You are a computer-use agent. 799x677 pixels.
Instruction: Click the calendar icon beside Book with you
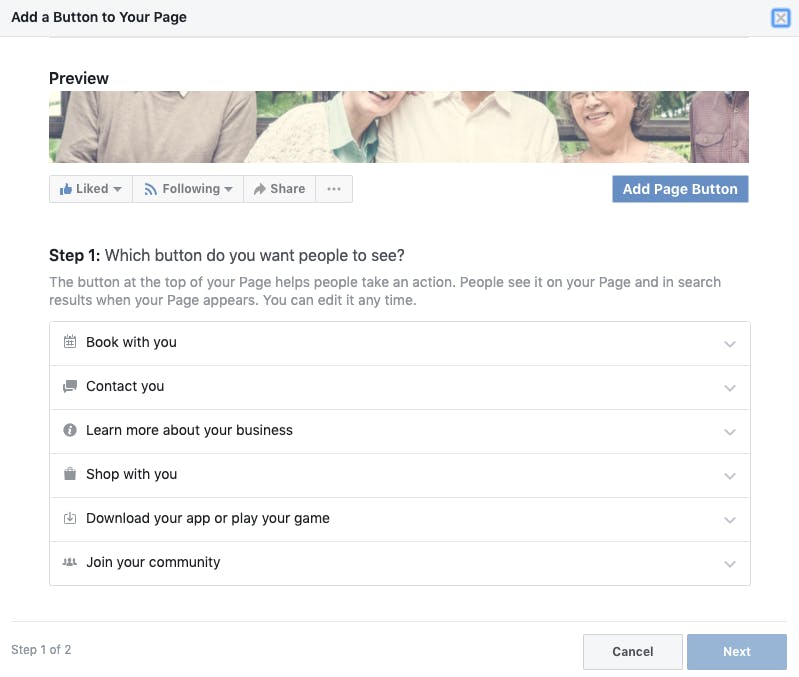(70, 342)
